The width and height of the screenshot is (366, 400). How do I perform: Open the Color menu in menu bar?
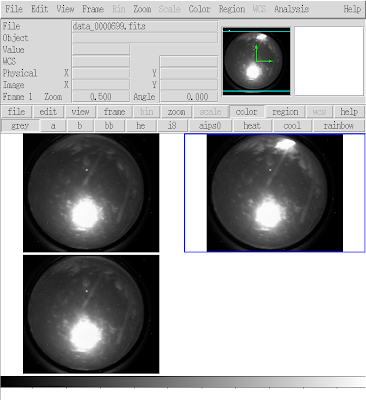pos(199,9)
